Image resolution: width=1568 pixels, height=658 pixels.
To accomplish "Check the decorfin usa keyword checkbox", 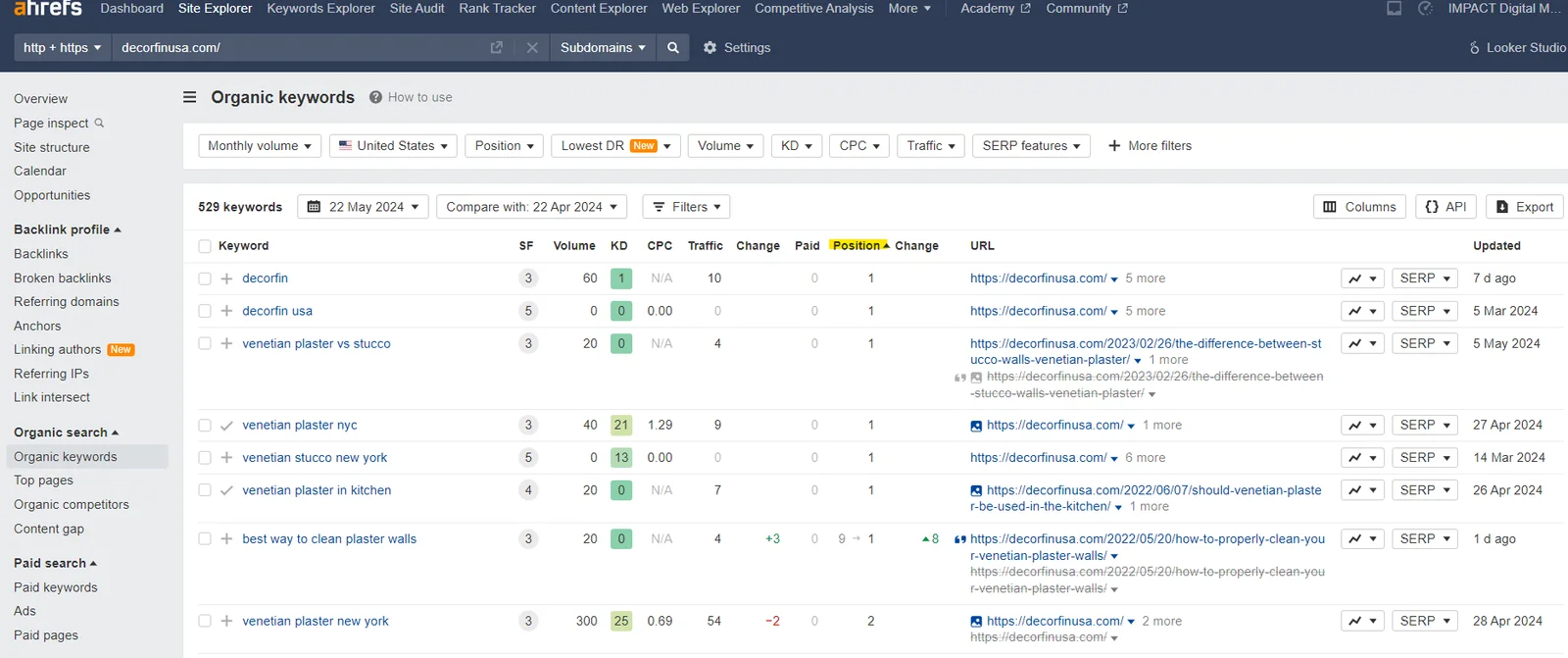I will [x=205, y=311].
